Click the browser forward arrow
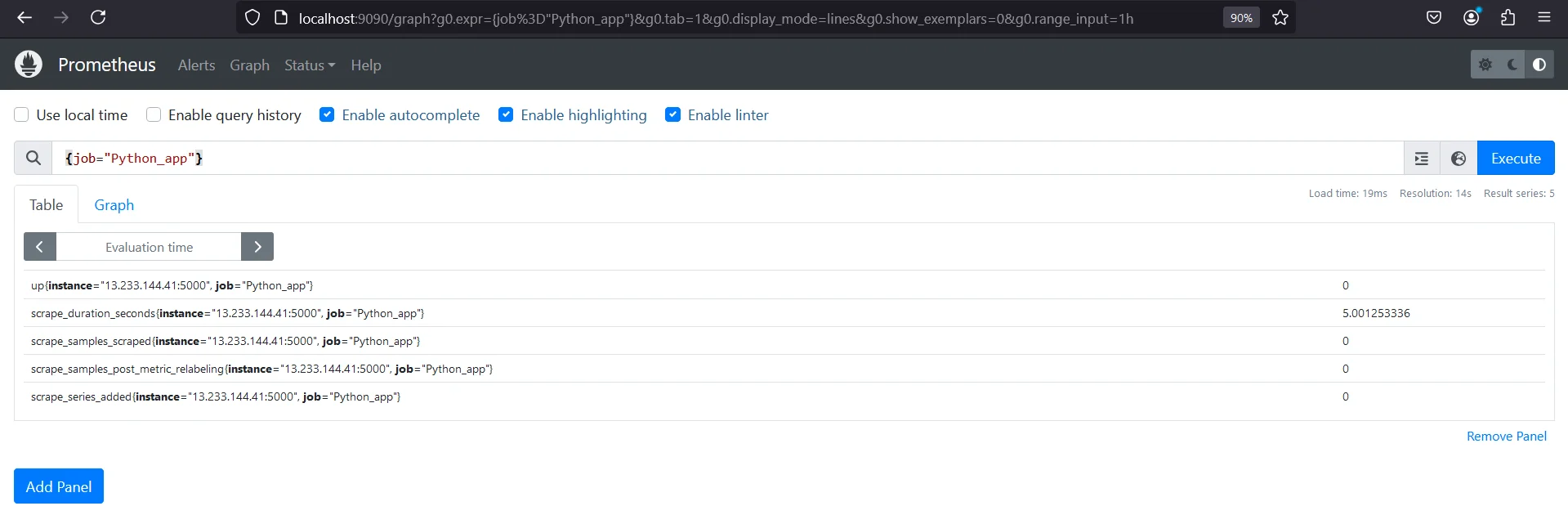This screenshot has width=1568, height=515. tap(61, 17)
